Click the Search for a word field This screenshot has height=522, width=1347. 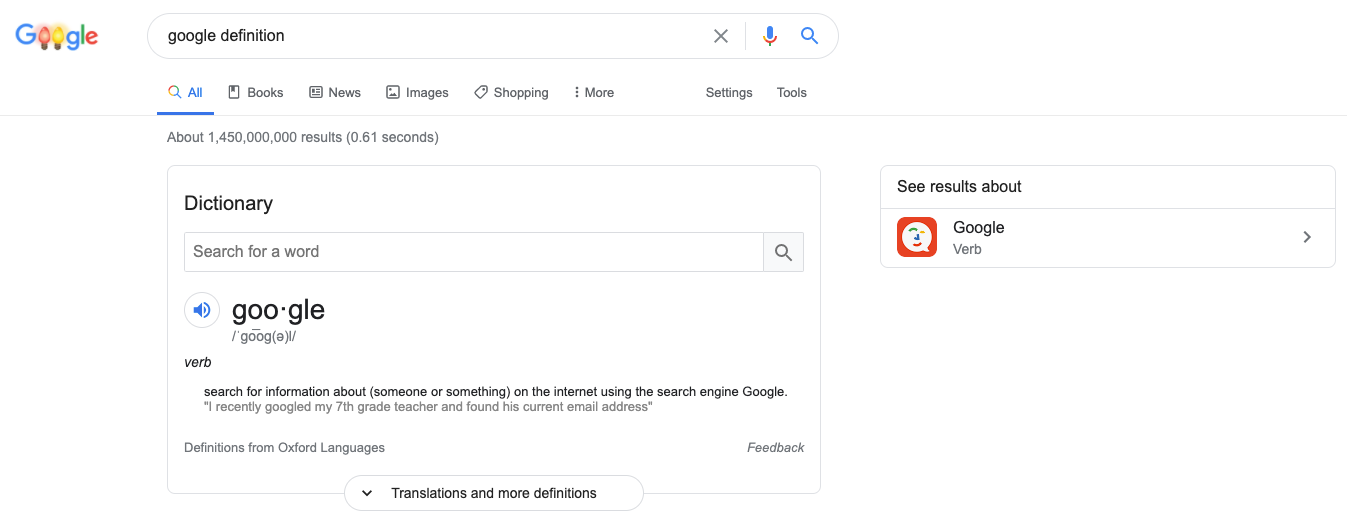[x=474, y=252]
